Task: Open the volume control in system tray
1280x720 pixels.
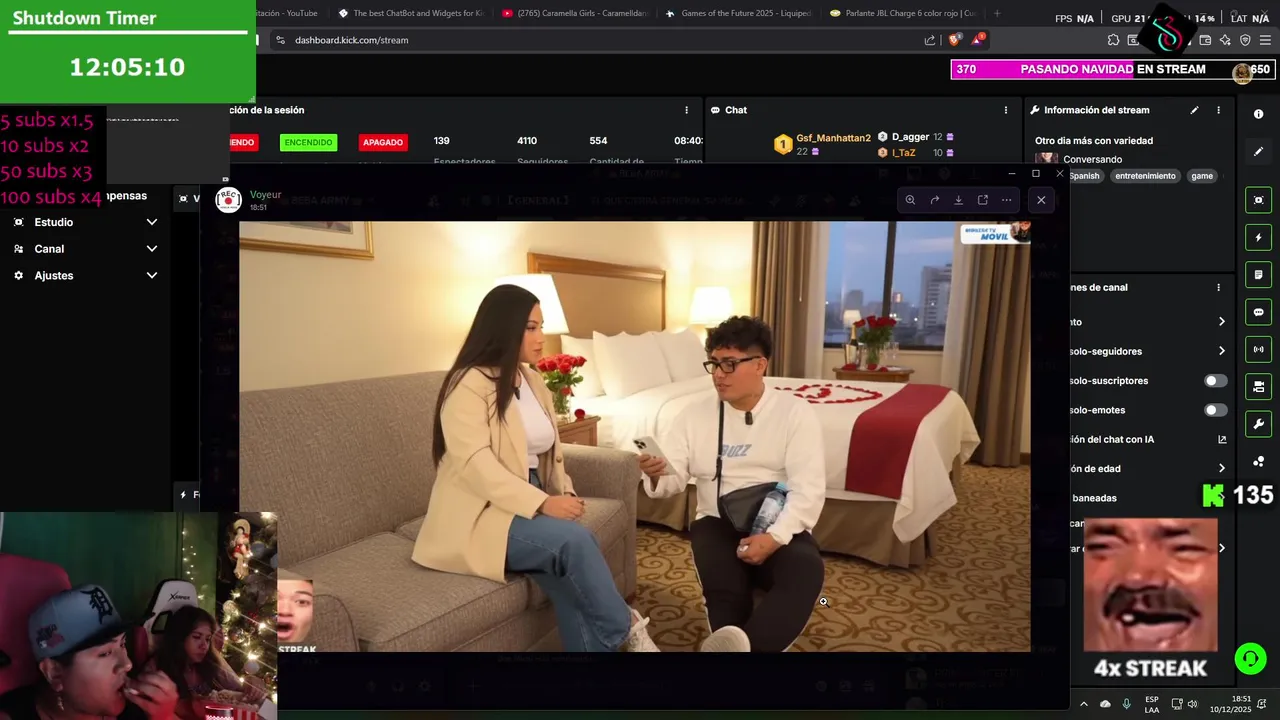Action: tap(1192, 704)
